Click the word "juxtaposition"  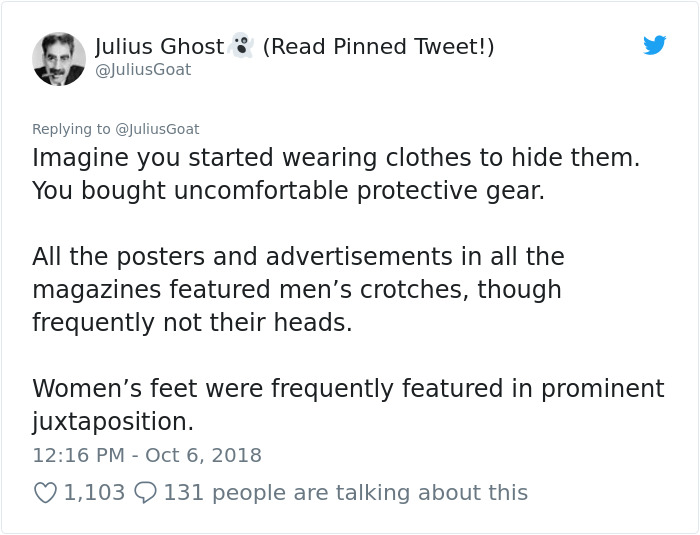pyautogui.click(x=112, y=421)
